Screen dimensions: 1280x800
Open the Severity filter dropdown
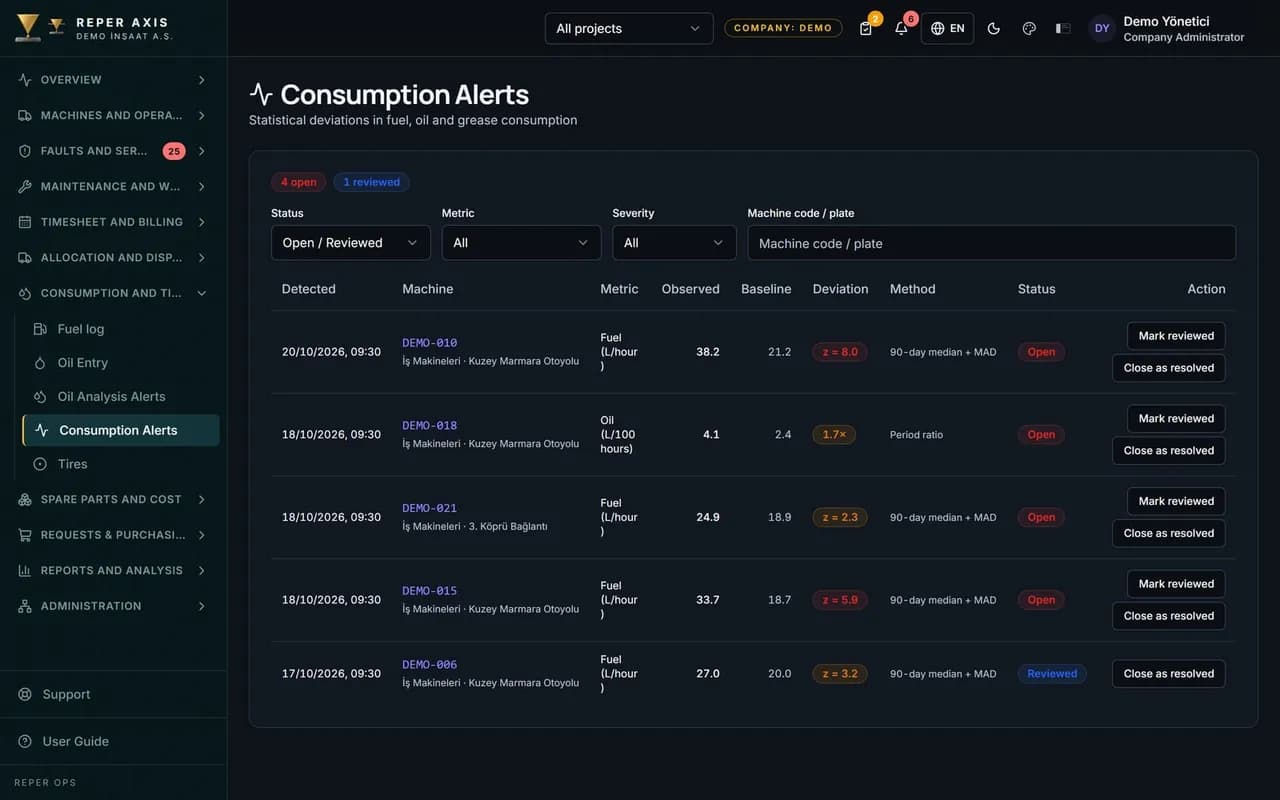[x=675, y=243]
